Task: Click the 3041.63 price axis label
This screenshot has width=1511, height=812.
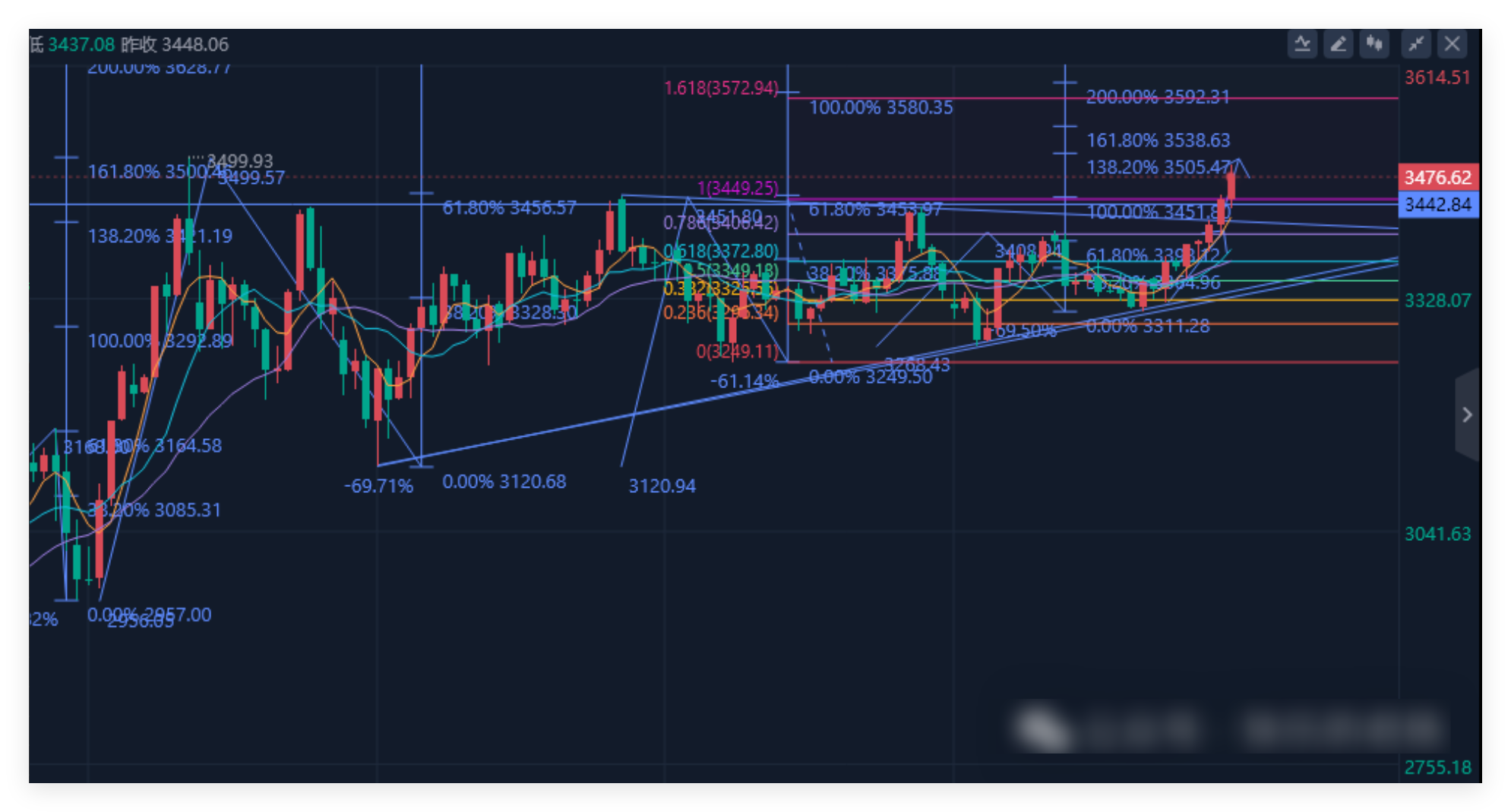Action: point(1437,534)
